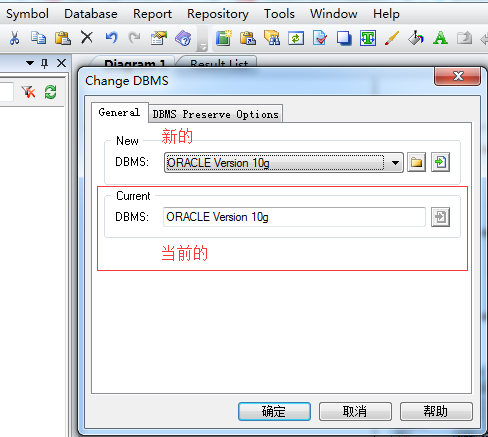The width and height of the screenshot is (488, 437).
Task: Open the Database menu
Action: (91, 14)
